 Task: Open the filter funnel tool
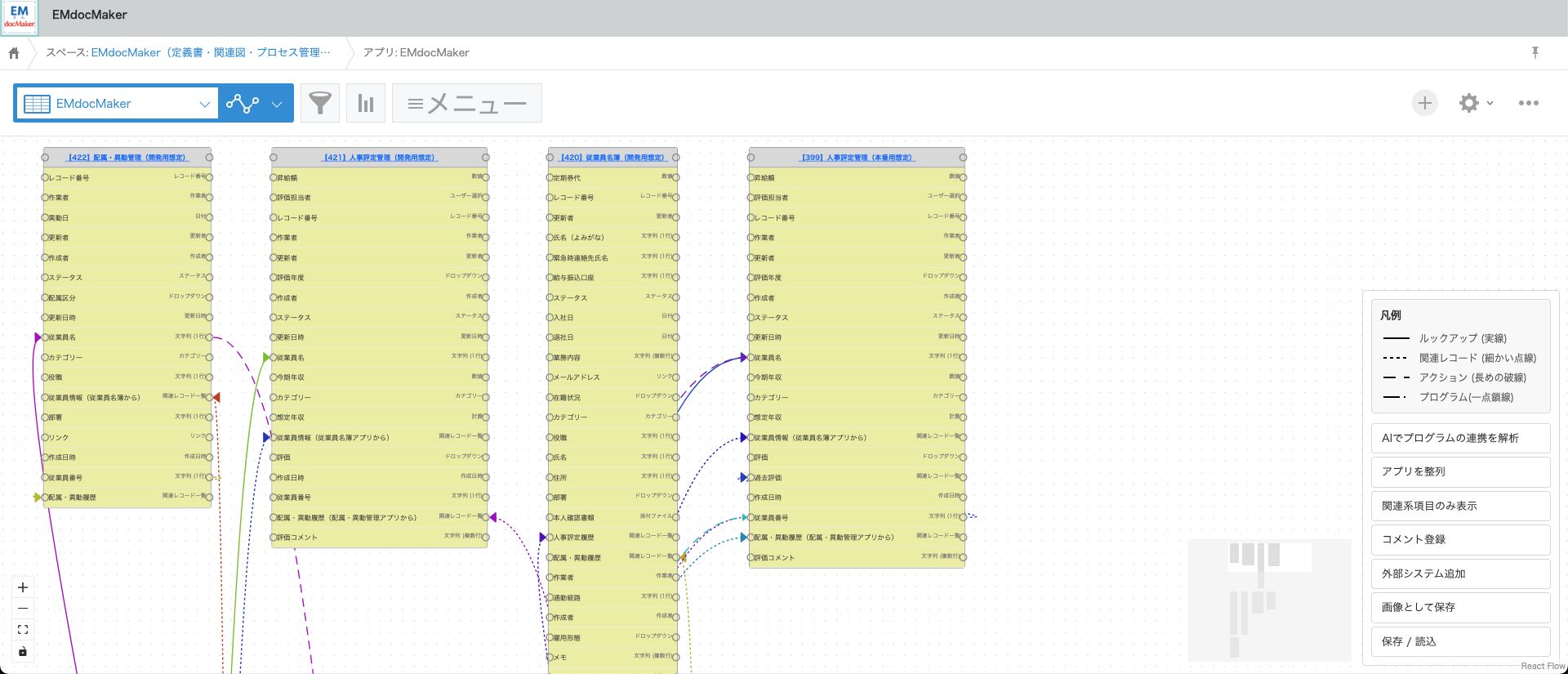(320, 103)
